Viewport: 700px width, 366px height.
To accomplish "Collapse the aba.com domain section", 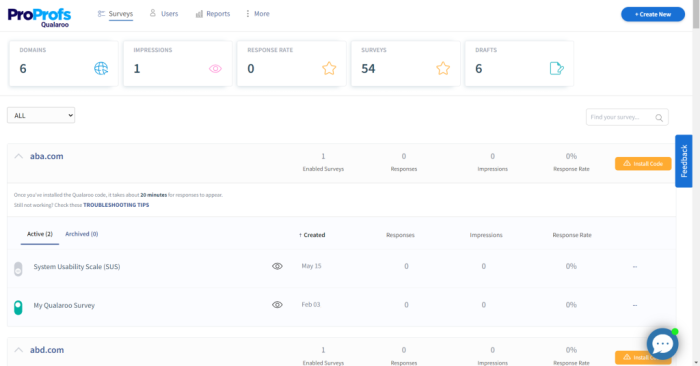I will (18, 156).
